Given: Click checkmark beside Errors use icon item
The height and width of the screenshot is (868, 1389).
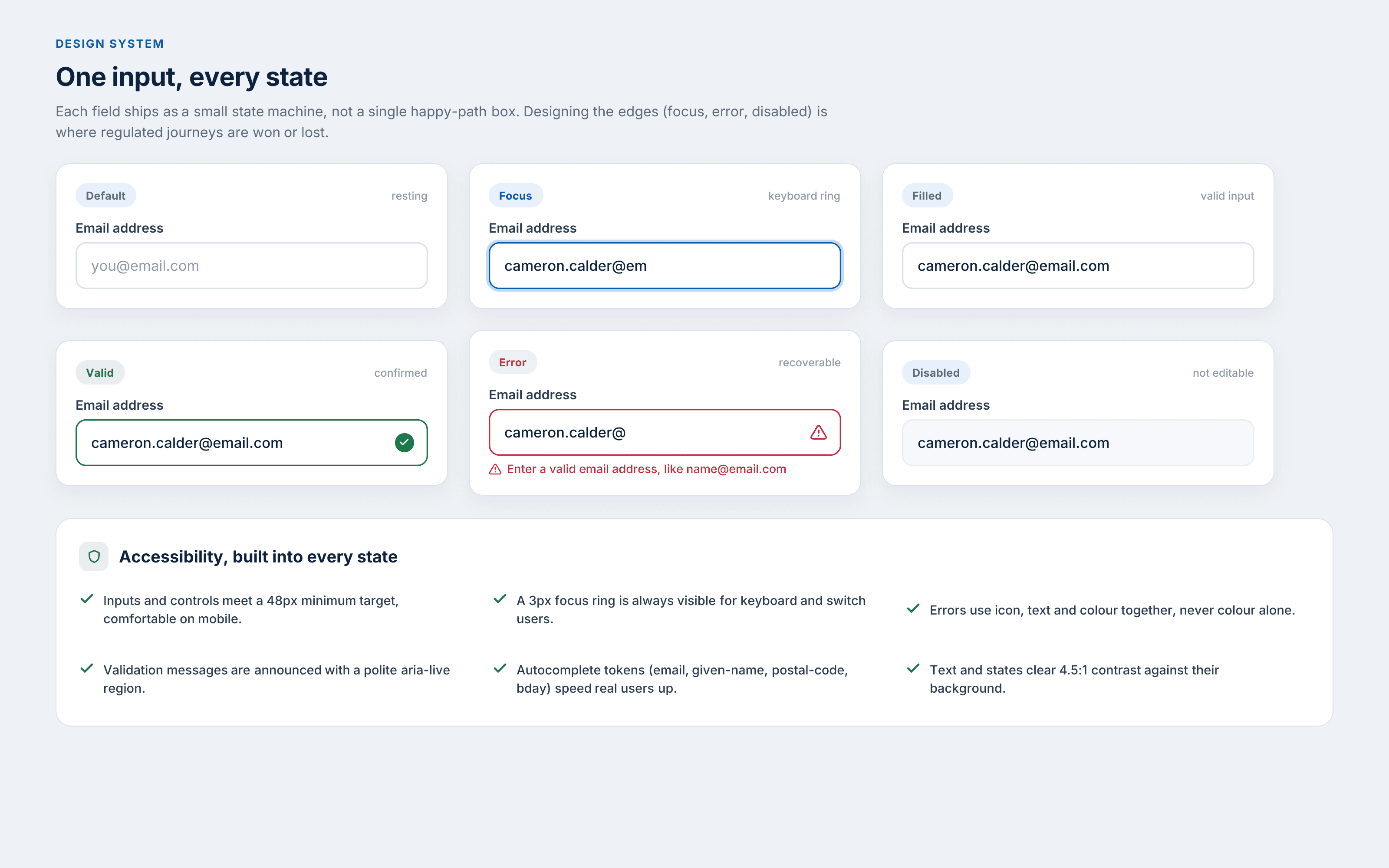Looking at the screenshot, I should 913,608.
